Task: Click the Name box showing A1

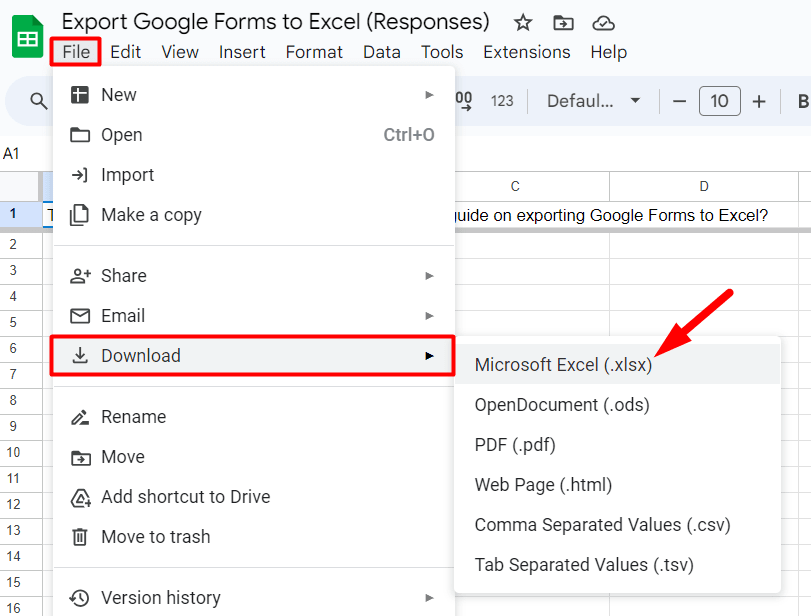Action: click(11, 154)
